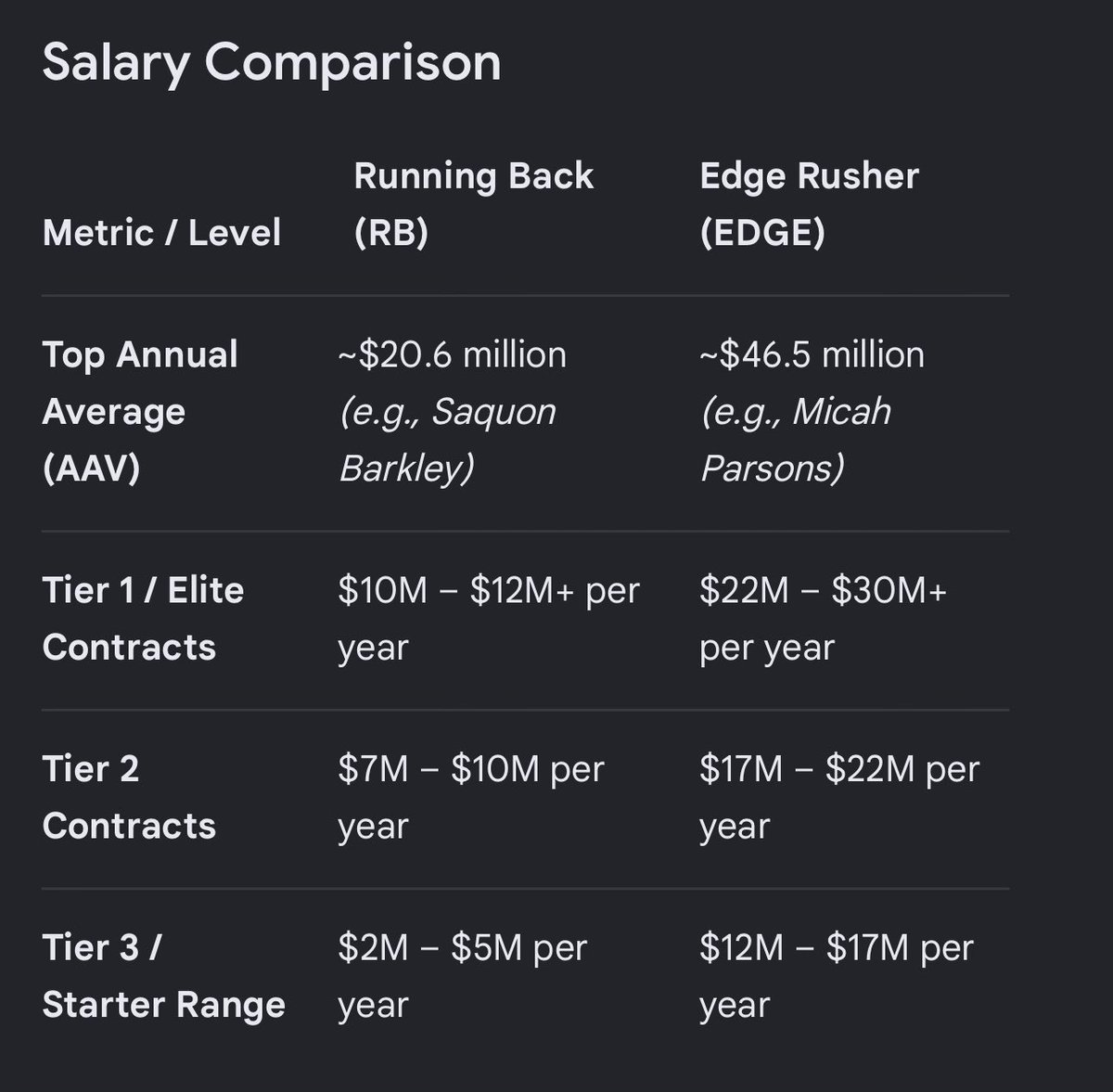Click the Running Back (RB) column header
The image size is (1113, 1092).
click(x=473, y=203)
